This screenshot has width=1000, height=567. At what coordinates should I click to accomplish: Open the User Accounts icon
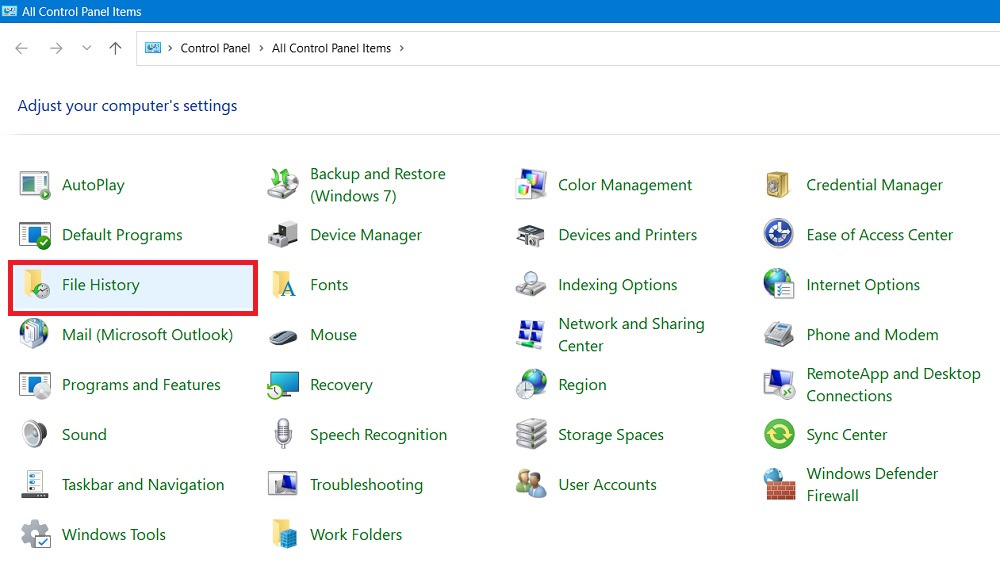tap(531, 485)
